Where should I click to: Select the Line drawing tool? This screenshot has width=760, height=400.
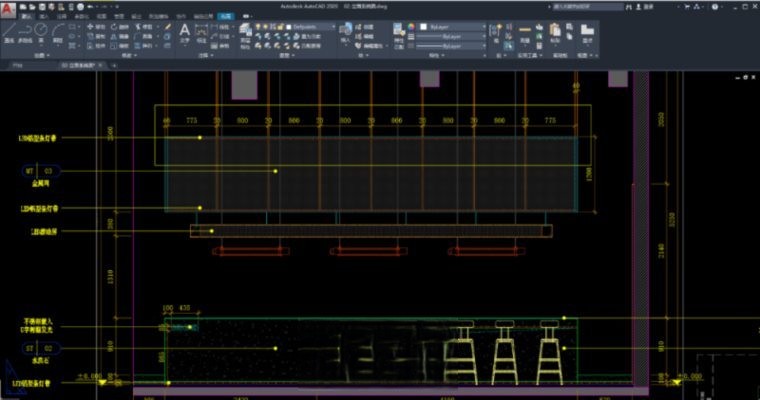pos(9,31)
